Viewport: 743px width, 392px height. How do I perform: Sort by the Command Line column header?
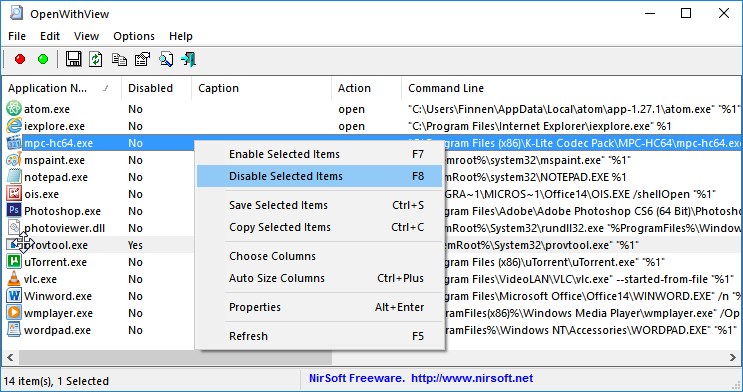571,88
